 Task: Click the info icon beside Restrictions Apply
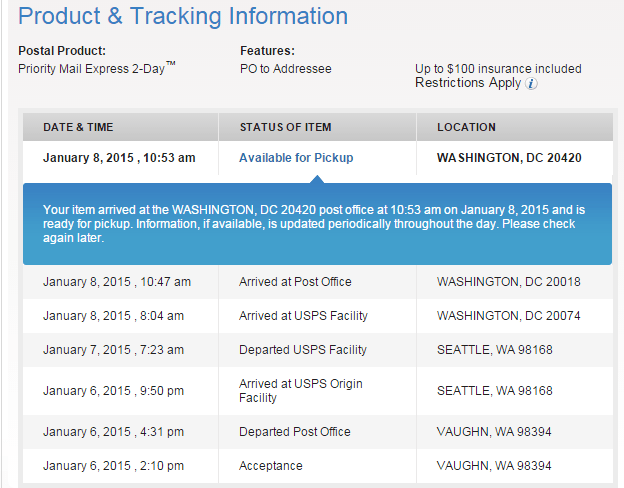[532, 83]
